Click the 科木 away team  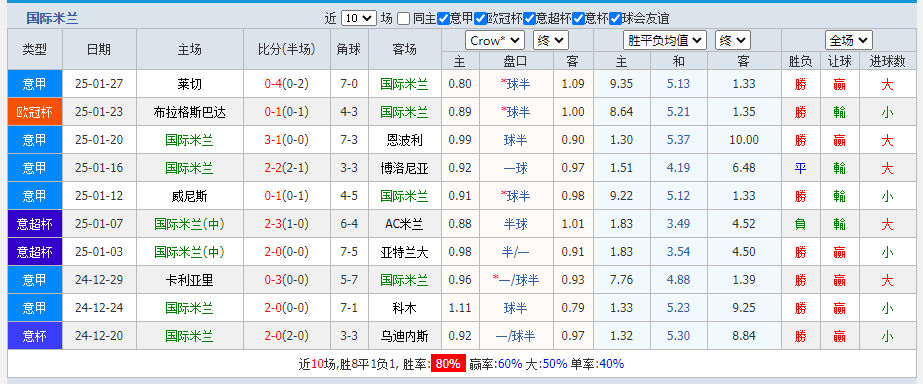point(404,308)
